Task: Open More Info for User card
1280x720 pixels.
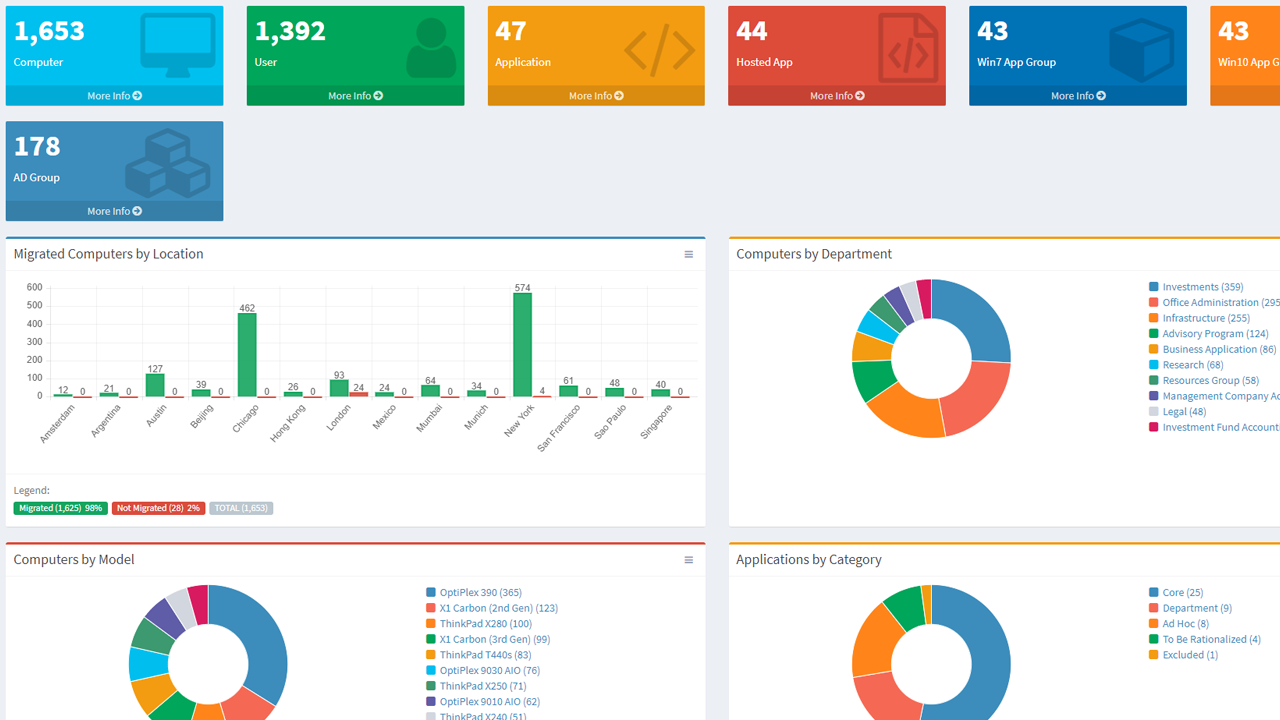Action: tap(355, 96)
